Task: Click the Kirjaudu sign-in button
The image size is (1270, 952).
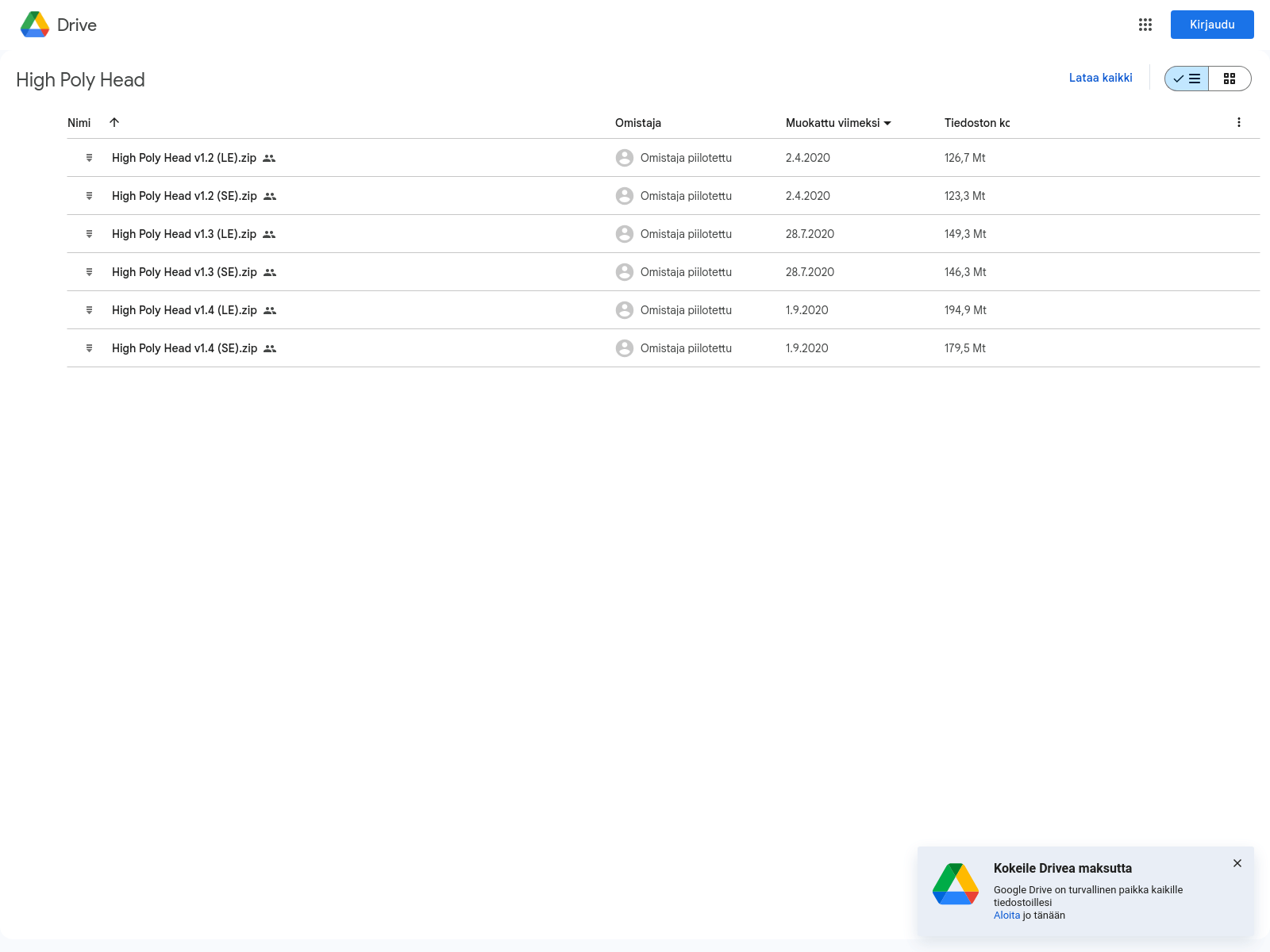Action: point(1212,25)
